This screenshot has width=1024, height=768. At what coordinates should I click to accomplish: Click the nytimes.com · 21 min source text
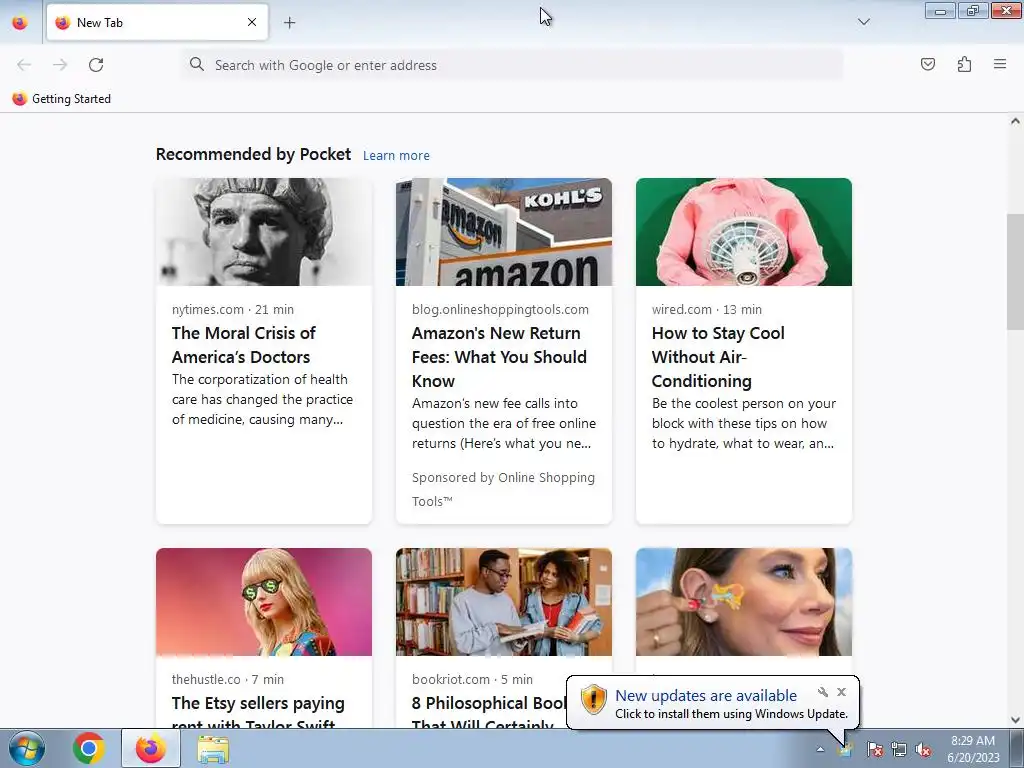[x=232, y=310]
